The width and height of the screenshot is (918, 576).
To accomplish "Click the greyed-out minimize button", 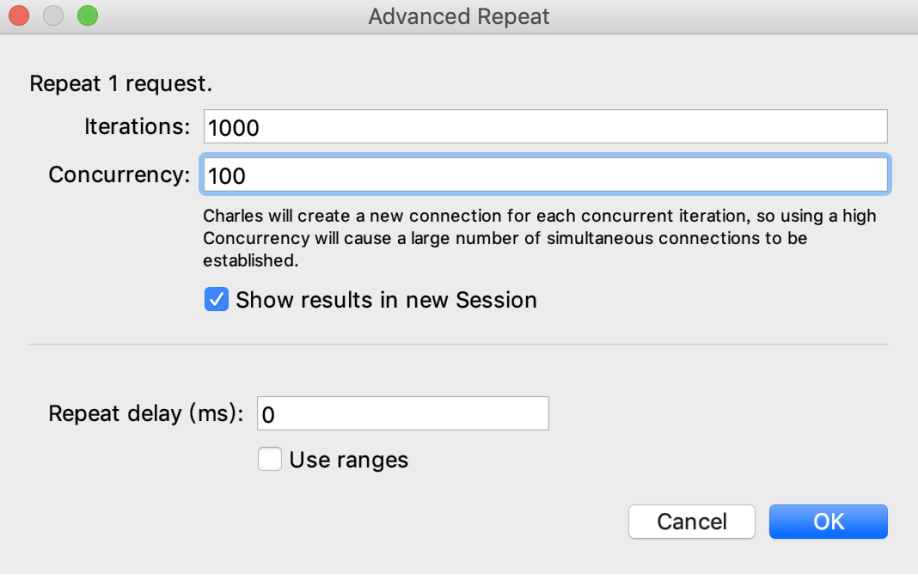I will click(53, 16).
